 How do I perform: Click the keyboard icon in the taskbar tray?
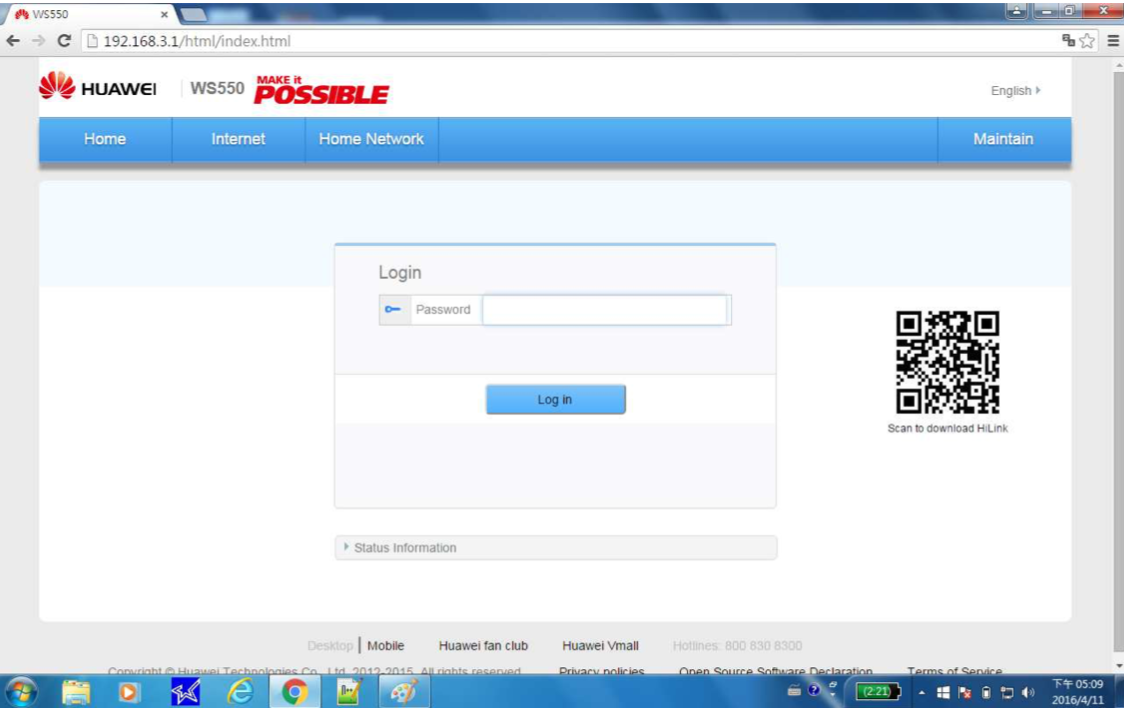[794, 691]
